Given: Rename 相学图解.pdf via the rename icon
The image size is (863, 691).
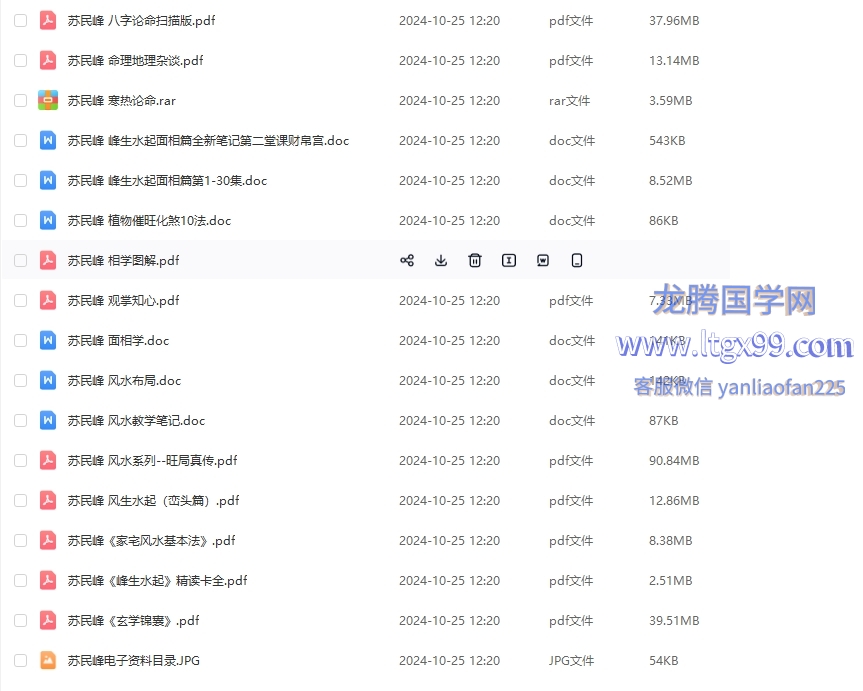Looking at the screenshot, I should click(509, 260).
